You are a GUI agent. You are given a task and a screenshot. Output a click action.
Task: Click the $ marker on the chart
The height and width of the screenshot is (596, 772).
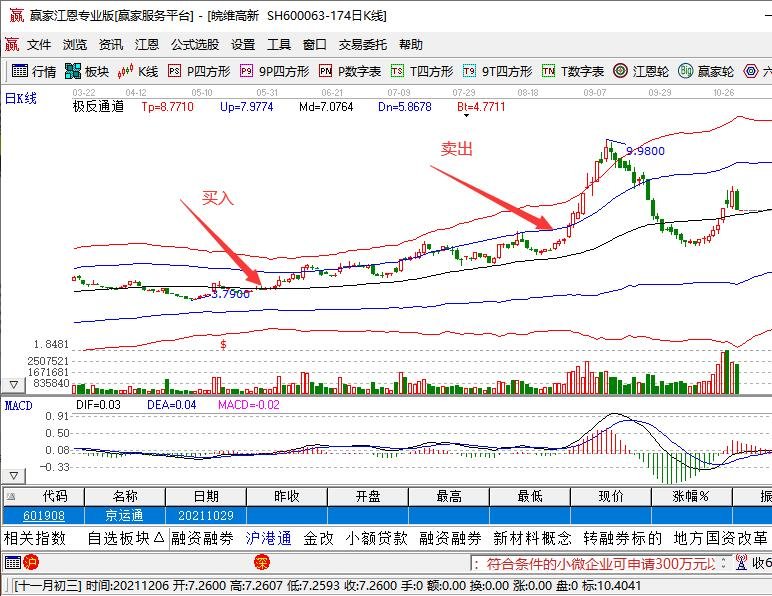[x=224, y=344]
